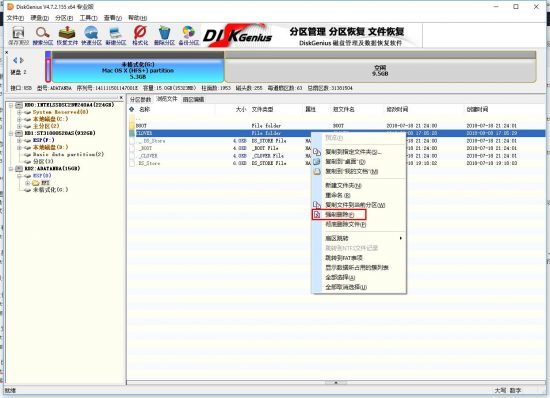Switch to the 浏览文件 tab

click(167, 99)
